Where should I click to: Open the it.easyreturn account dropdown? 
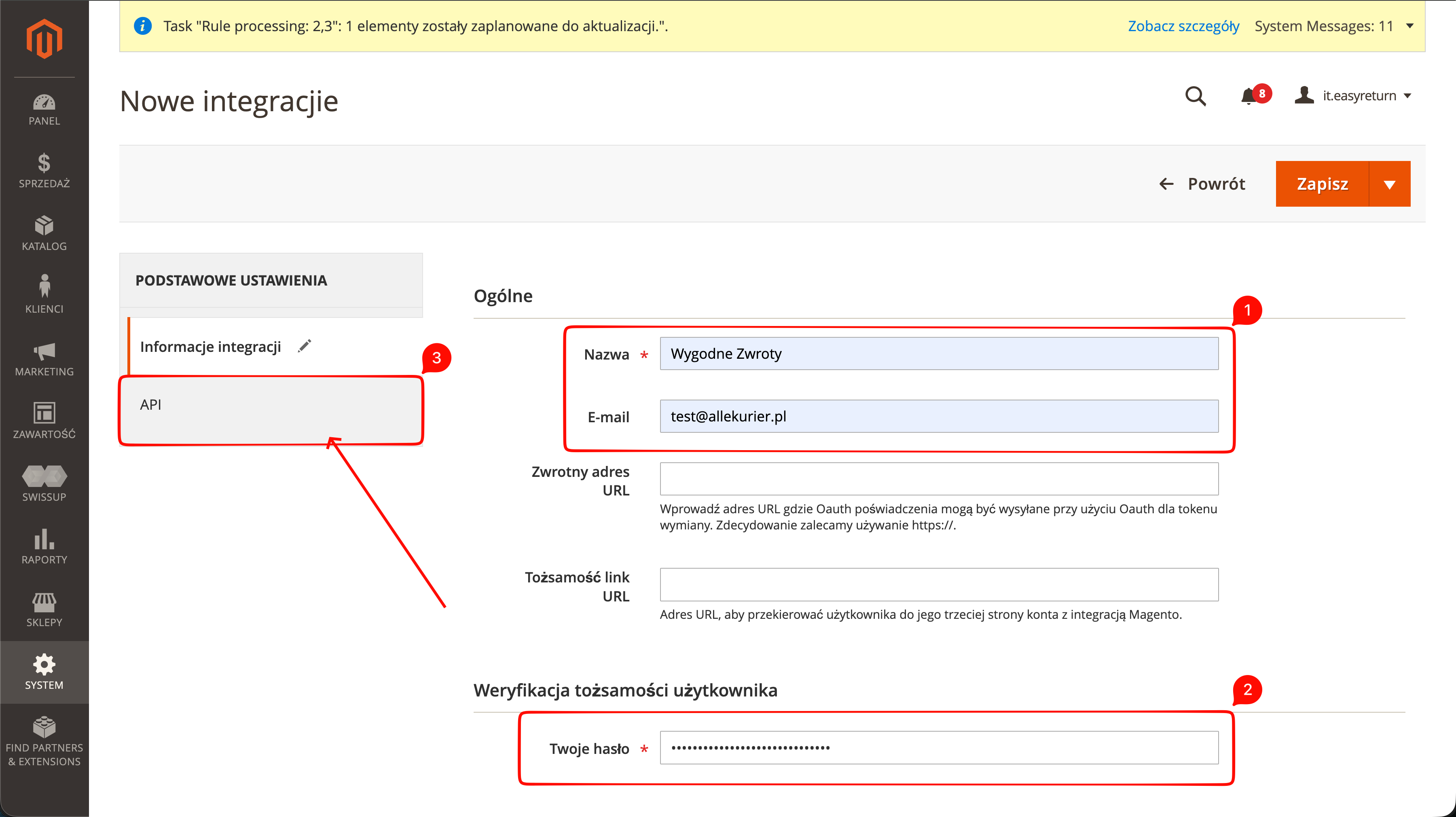click(x=1352, y=95)
